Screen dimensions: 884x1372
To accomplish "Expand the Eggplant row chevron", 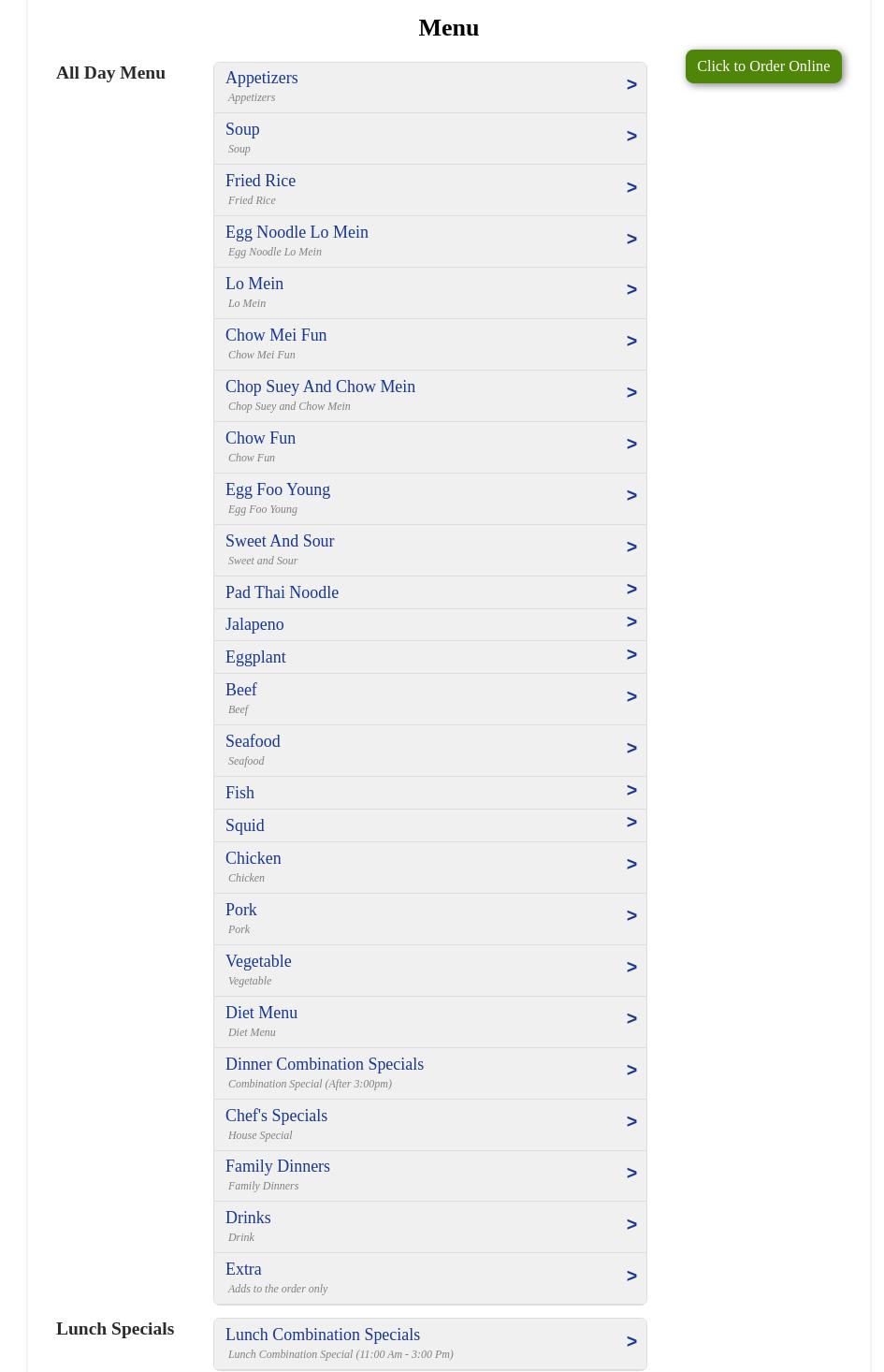I will point(631,655).
